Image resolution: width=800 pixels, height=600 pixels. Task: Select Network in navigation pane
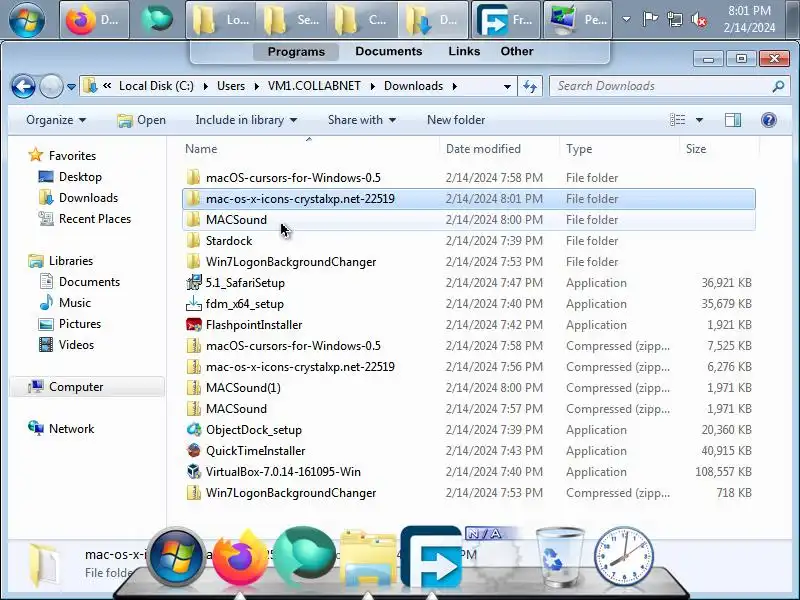[61, 429]
